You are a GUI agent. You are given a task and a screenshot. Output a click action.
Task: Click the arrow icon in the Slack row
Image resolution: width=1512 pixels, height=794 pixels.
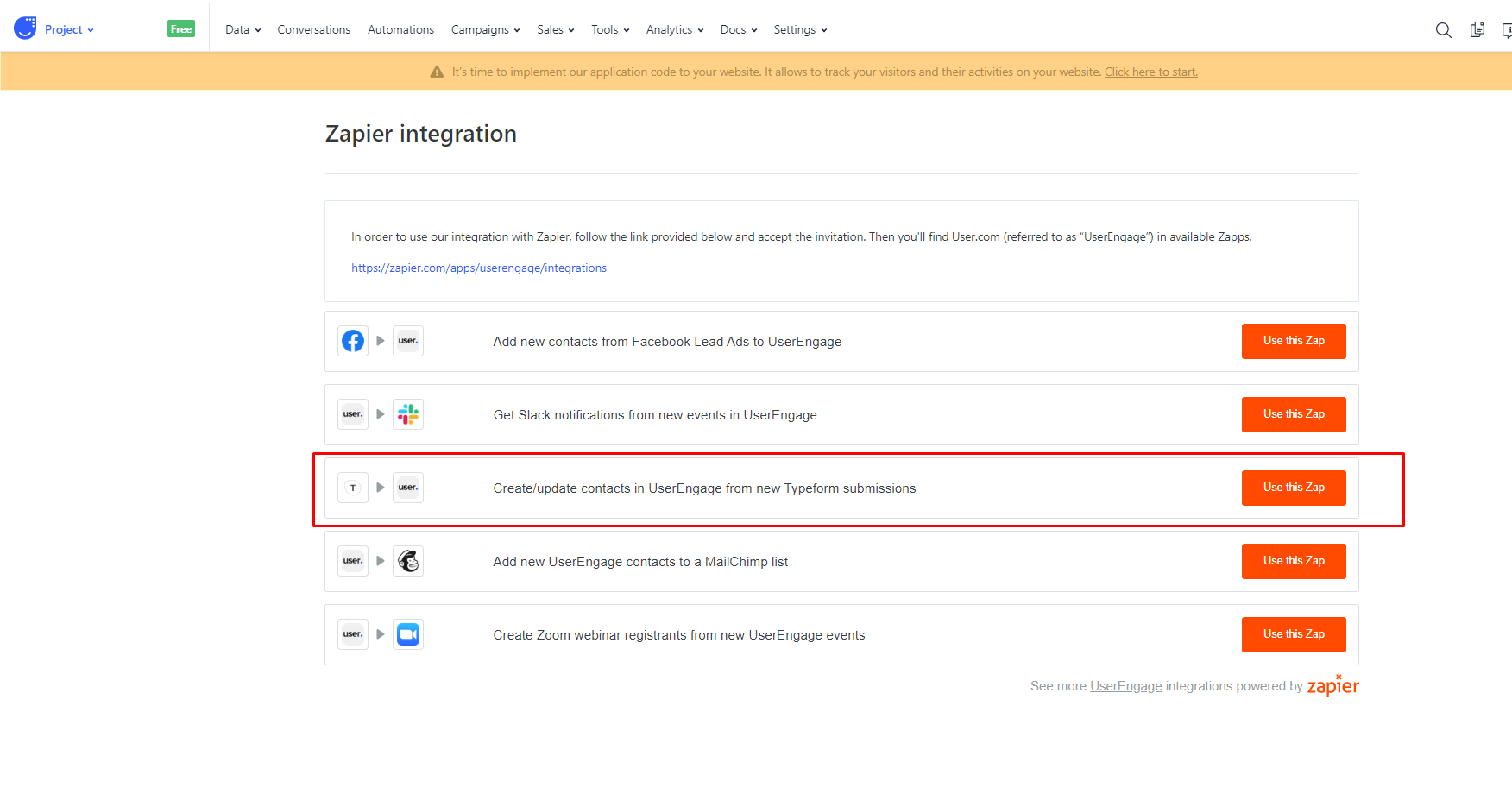[x=381, y=414]
